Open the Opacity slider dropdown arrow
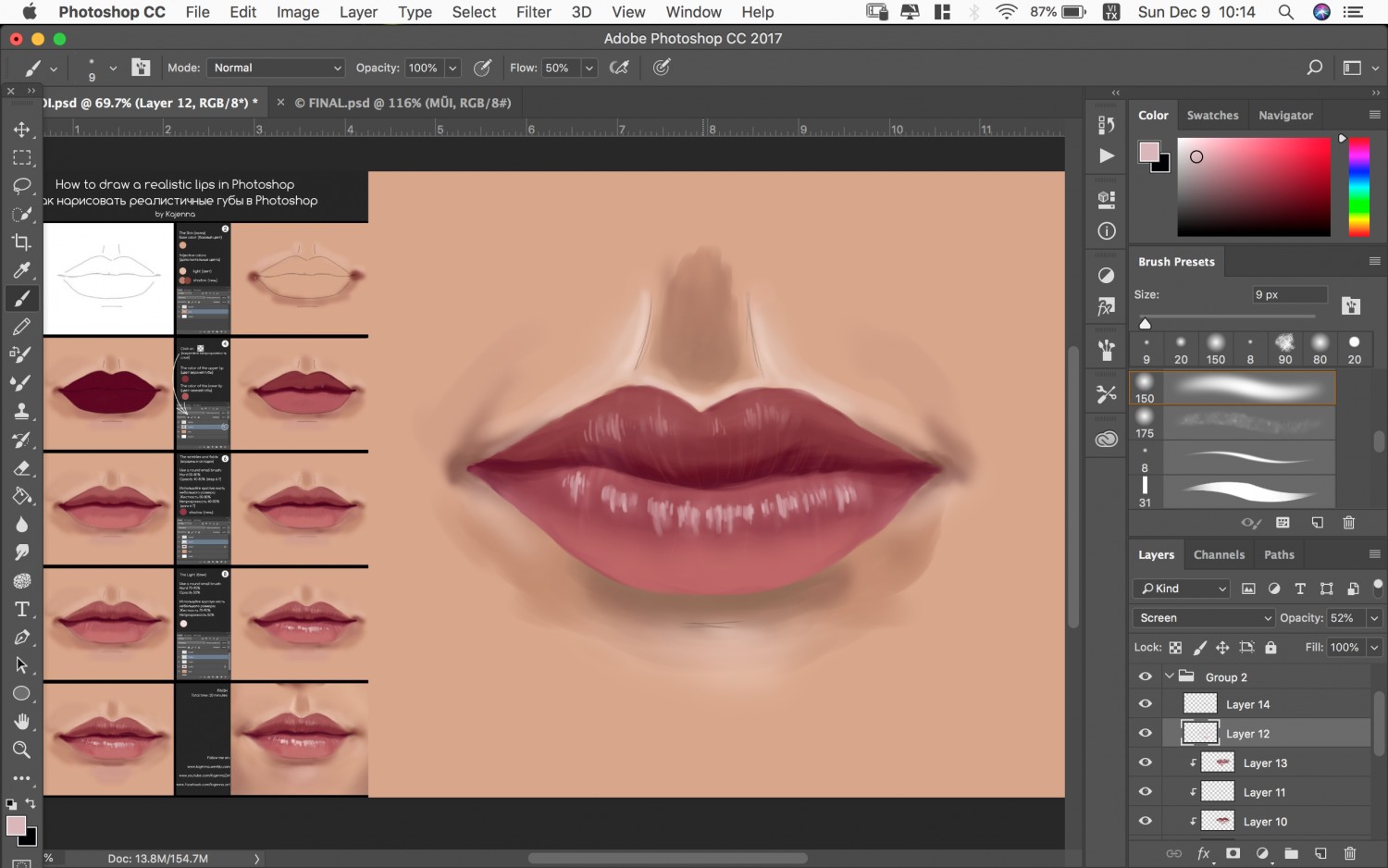This screenshot has width=1388, height=868. click(x=452, y=68)
